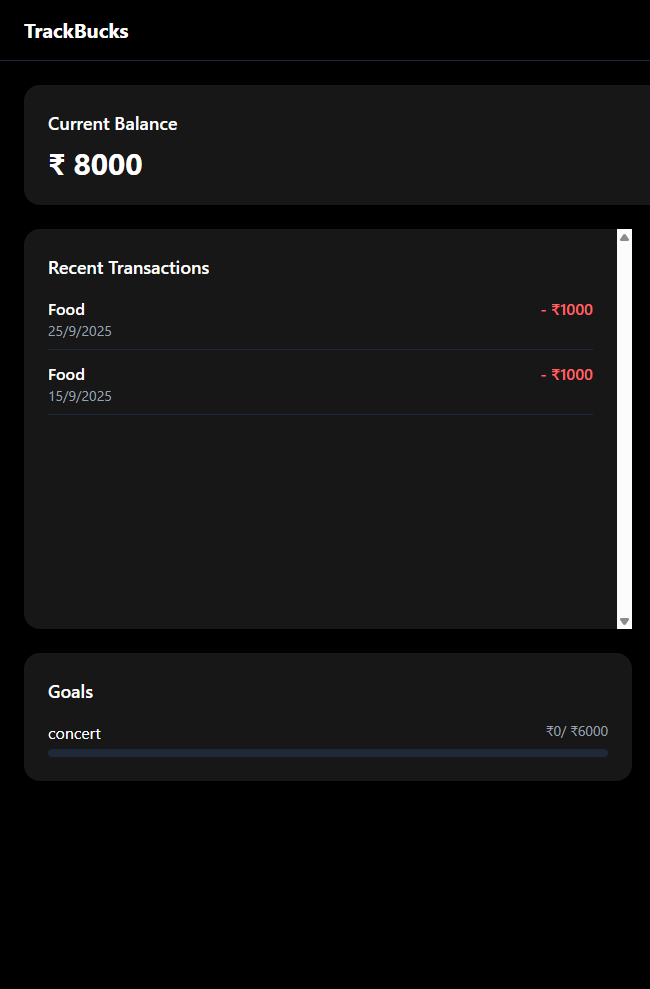This screenshot has width=650, height=989.
Task: Click the Goals heading
Action: pyautogui.click(x=70, y=692)
